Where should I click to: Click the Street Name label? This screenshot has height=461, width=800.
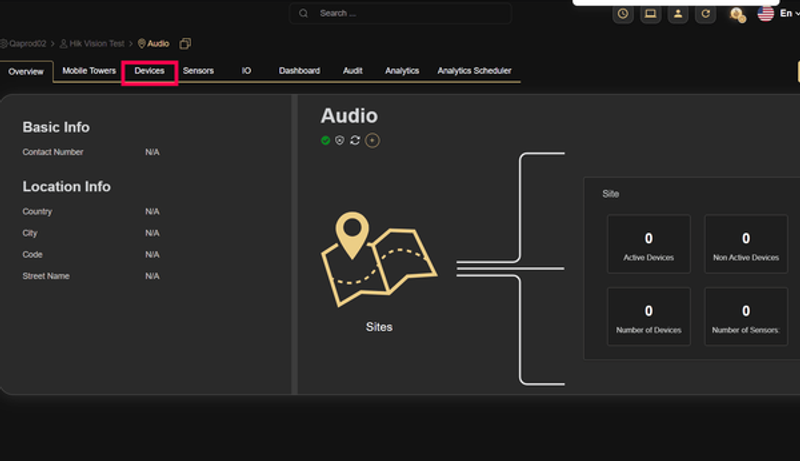point(46,276)
